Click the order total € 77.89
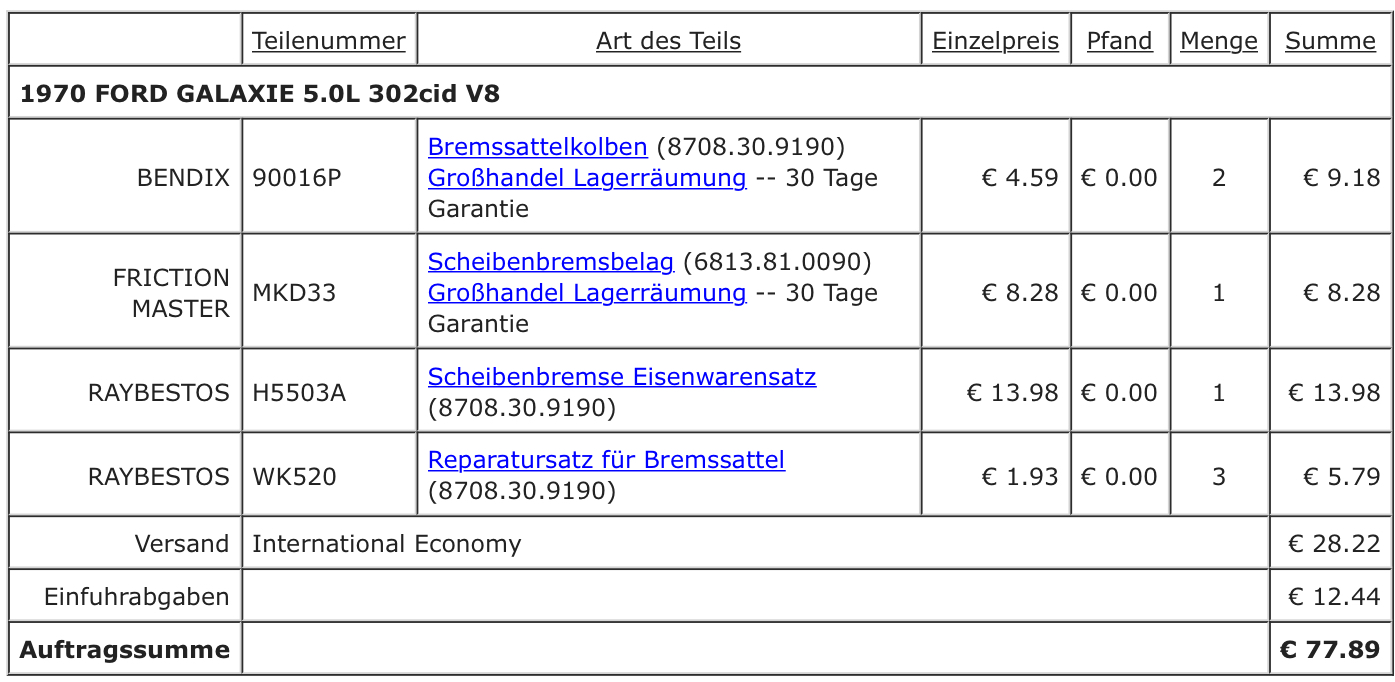This screenshot has width=1395, height=682. click(1330, 650)
